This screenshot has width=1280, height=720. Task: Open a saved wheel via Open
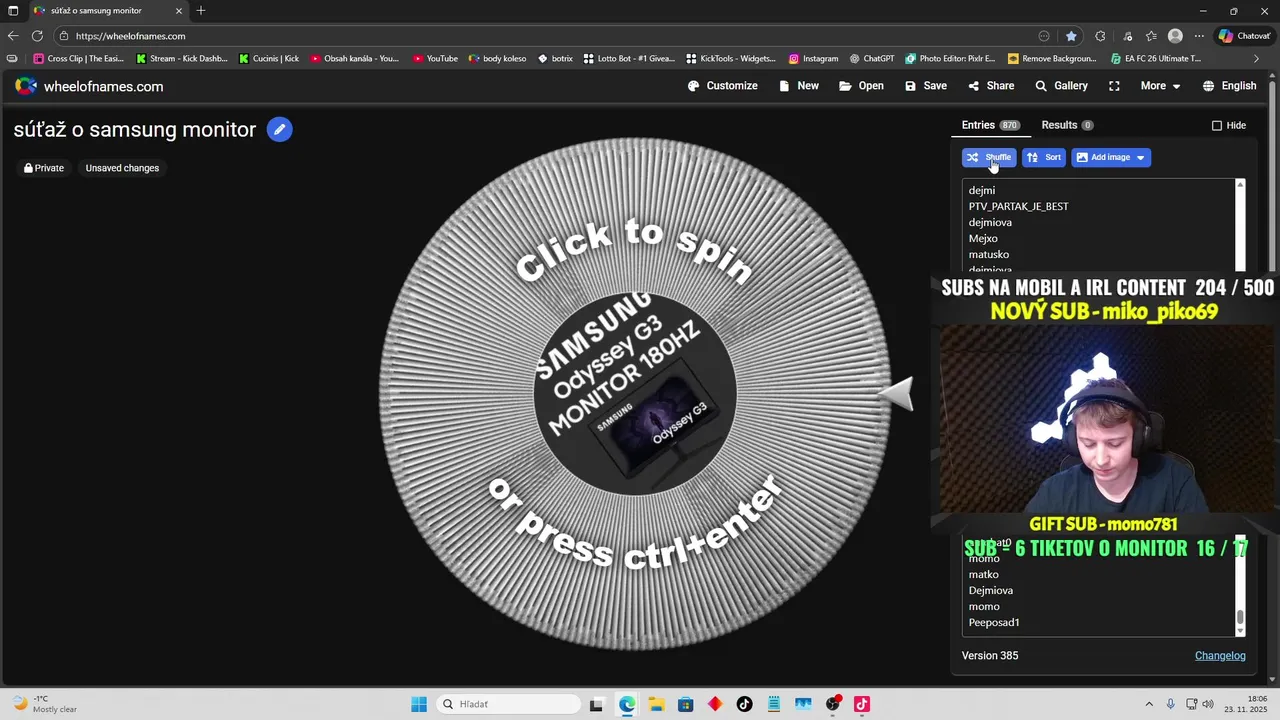pos(861,86)
